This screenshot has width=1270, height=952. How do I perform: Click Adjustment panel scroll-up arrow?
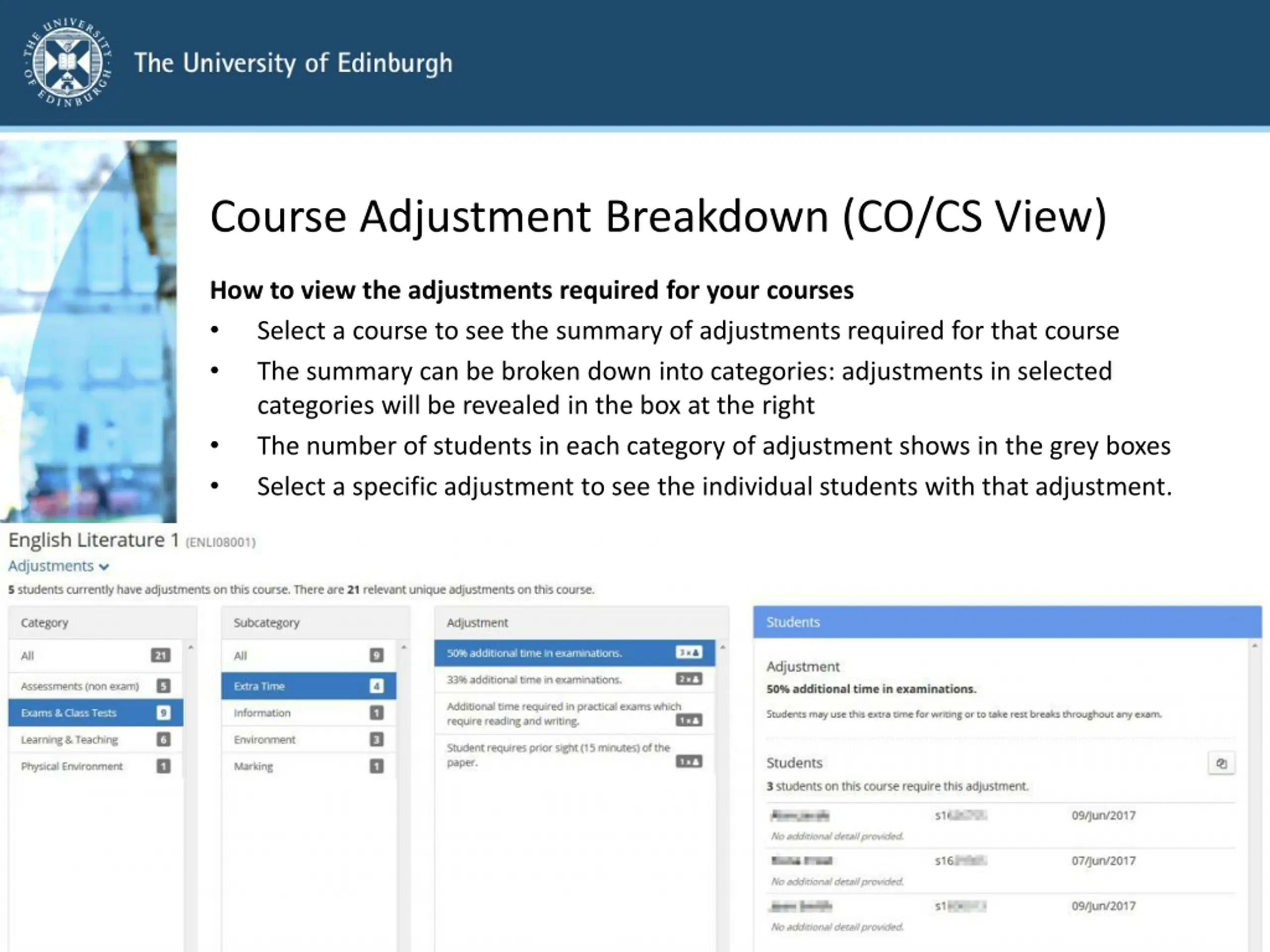point(723,648)
